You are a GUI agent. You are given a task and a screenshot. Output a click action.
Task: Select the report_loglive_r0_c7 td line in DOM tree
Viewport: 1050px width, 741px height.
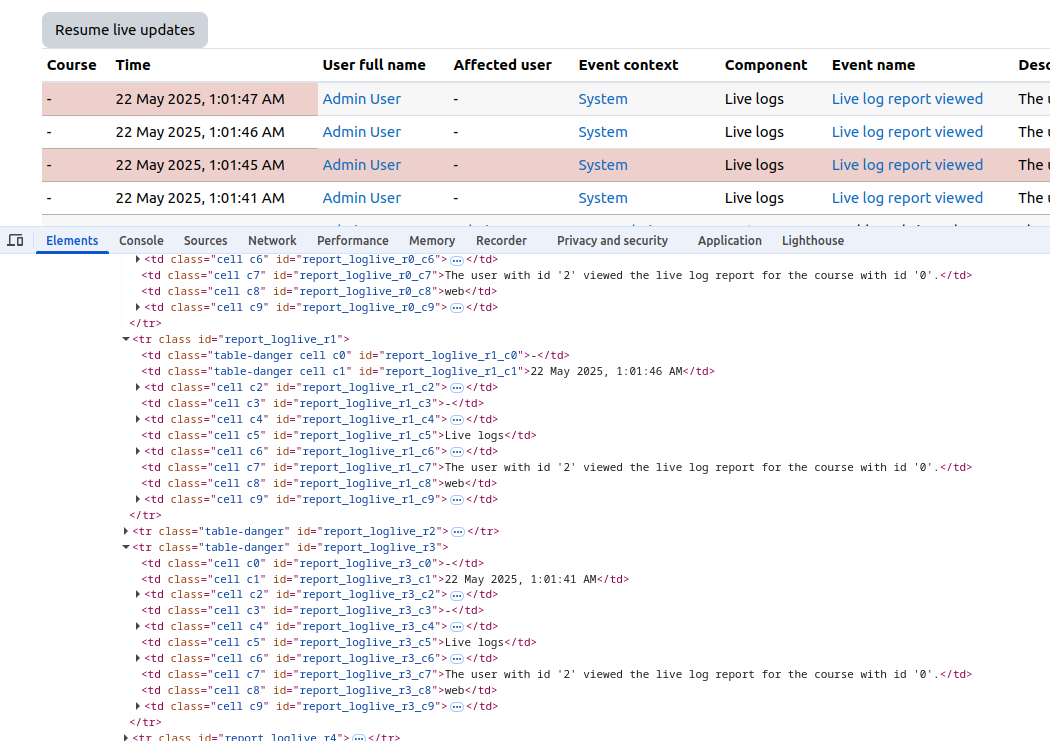[x=556, y=276]
